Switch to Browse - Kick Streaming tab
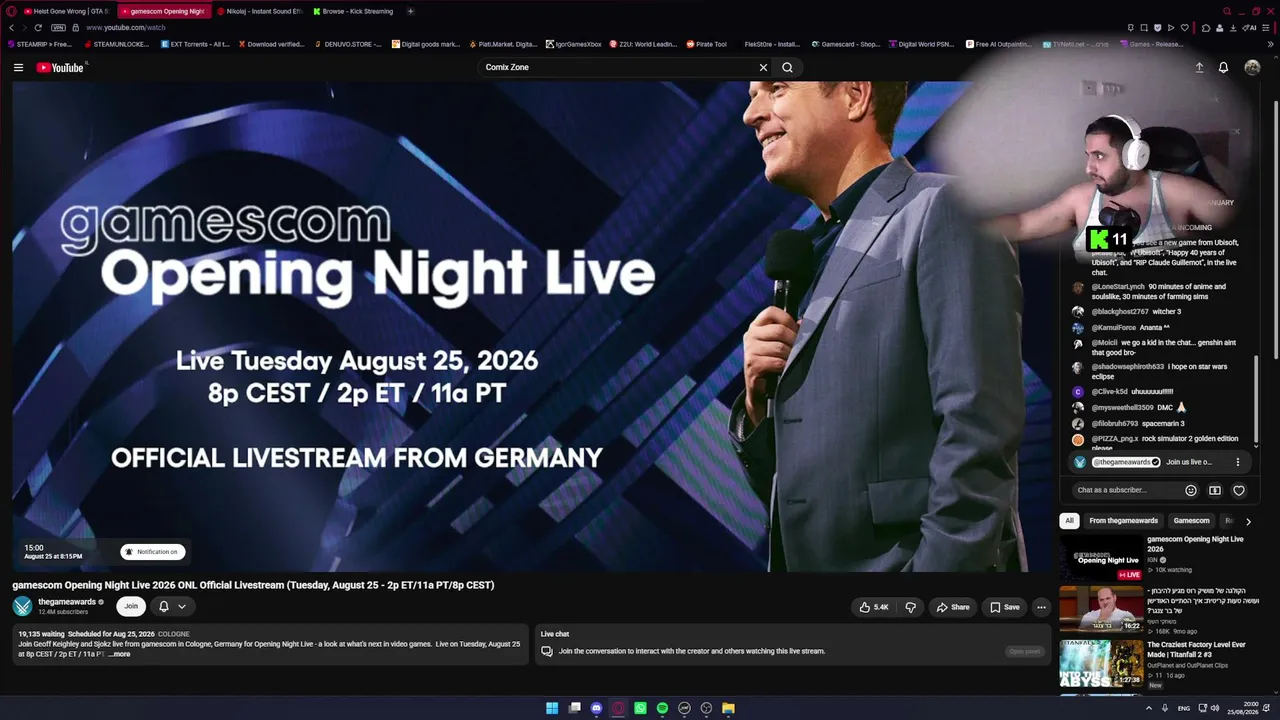The height and width of the screenshot is (720, 1280). (354, 11)
